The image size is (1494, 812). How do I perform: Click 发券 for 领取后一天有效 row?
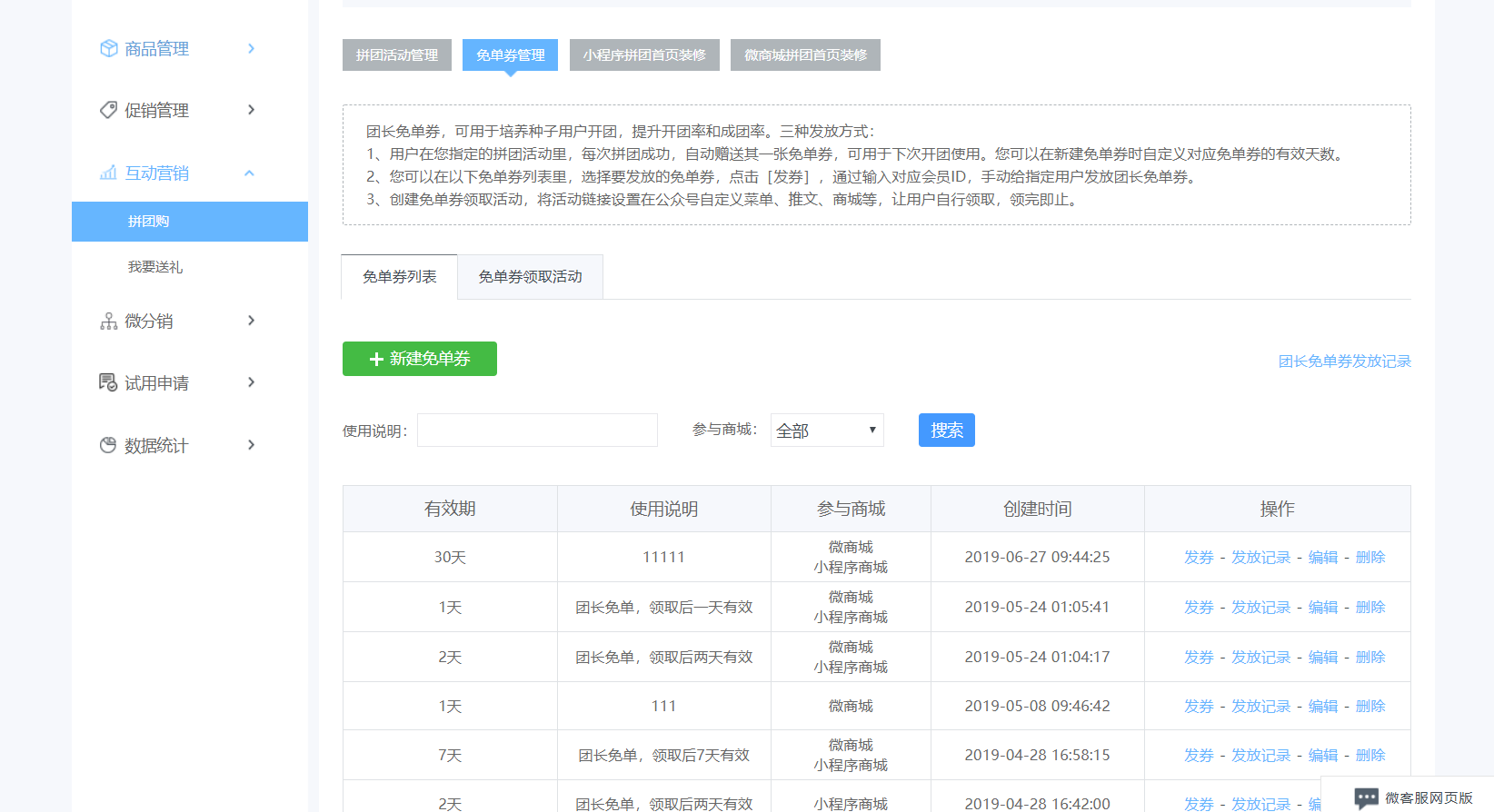[1199, 608]
